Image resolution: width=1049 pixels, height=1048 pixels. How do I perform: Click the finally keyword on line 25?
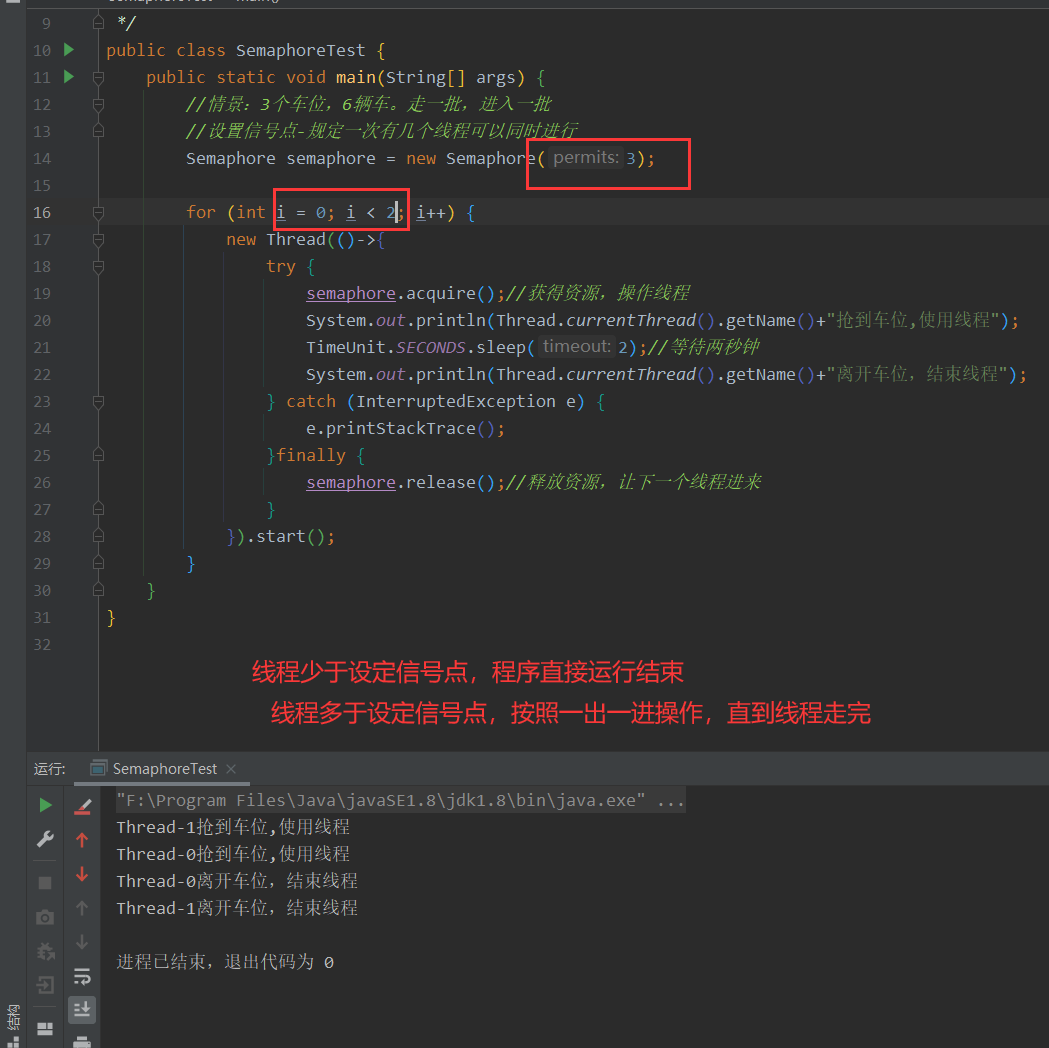(x=310, y=455)
